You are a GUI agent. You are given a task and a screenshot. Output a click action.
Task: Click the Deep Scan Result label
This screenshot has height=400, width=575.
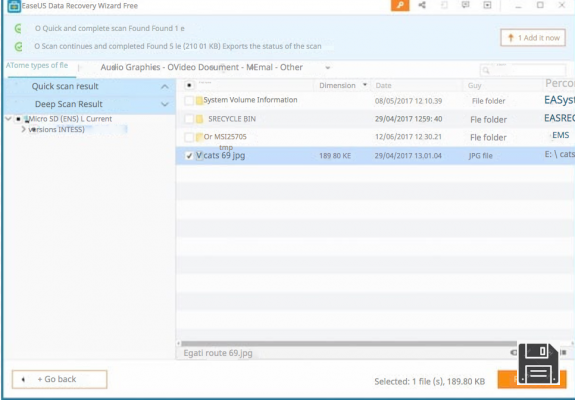[69, 104]
